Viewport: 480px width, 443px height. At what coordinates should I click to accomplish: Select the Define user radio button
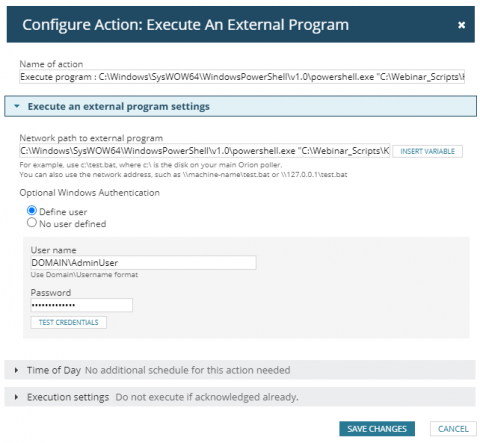point(32,211)
